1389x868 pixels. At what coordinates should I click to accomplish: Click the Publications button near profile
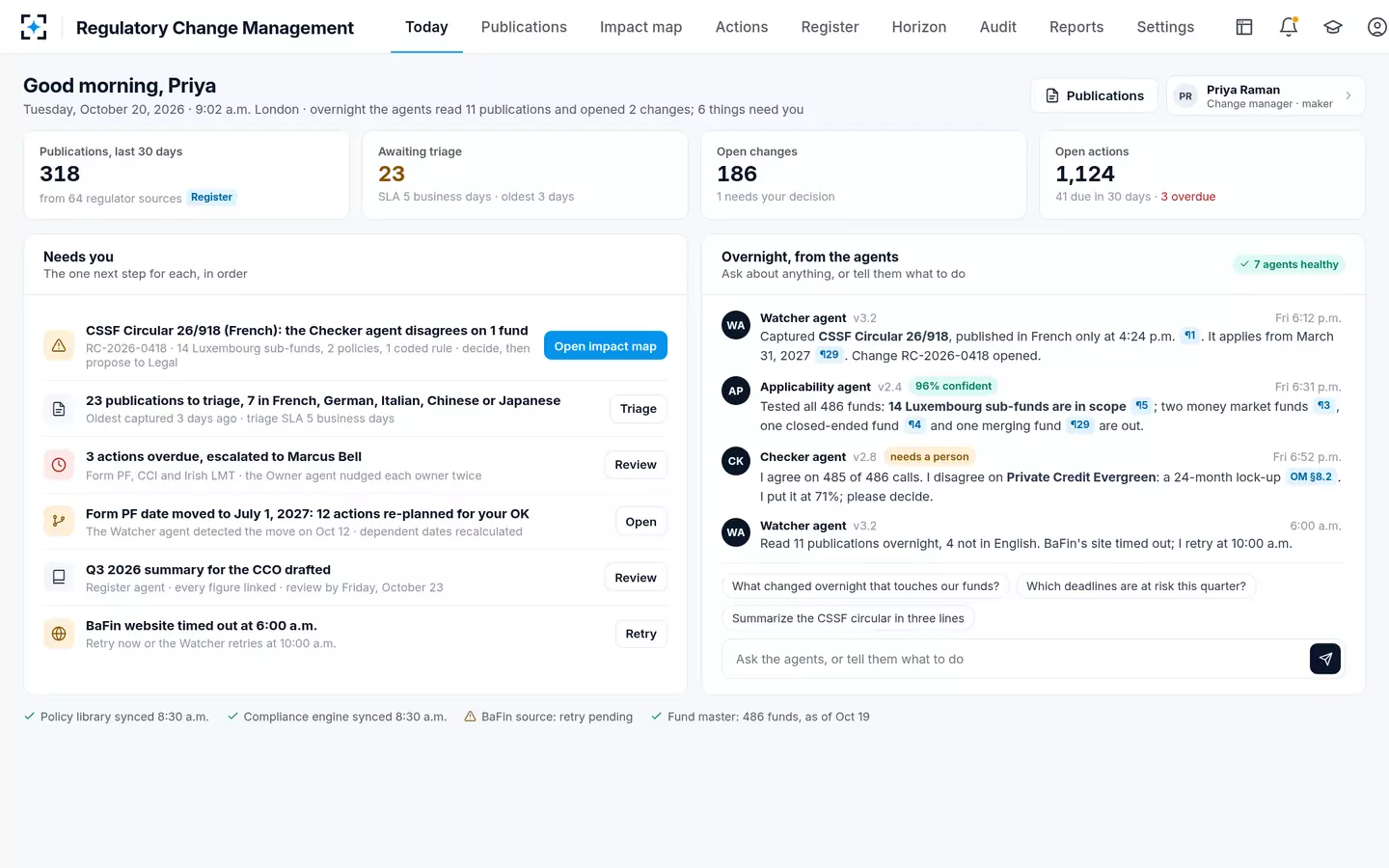coord(1095,95)
